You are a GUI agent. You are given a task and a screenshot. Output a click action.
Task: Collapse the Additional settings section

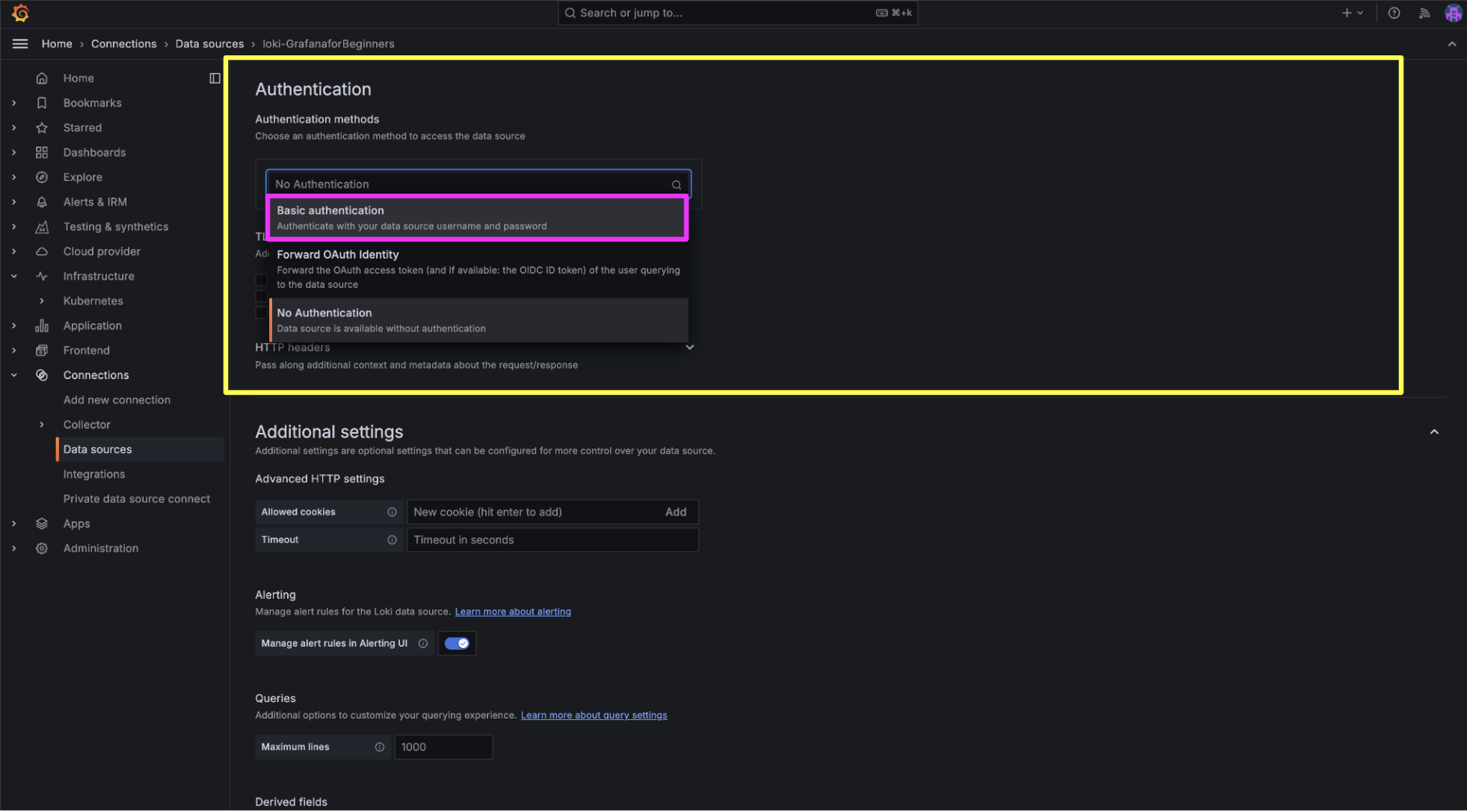[x=1433, y=432]
